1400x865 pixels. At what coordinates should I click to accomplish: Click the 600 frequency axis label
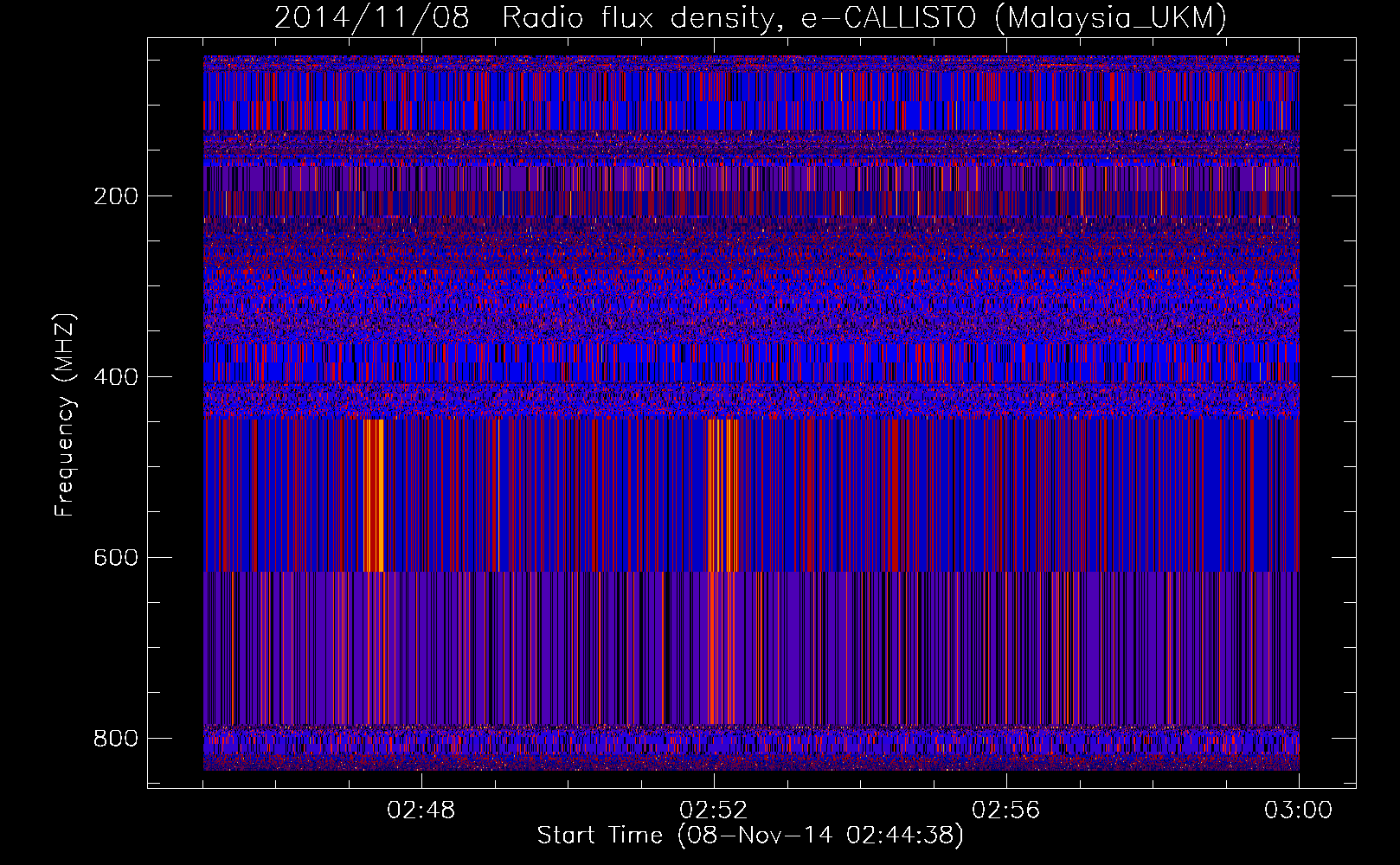(x=116, y=558)
